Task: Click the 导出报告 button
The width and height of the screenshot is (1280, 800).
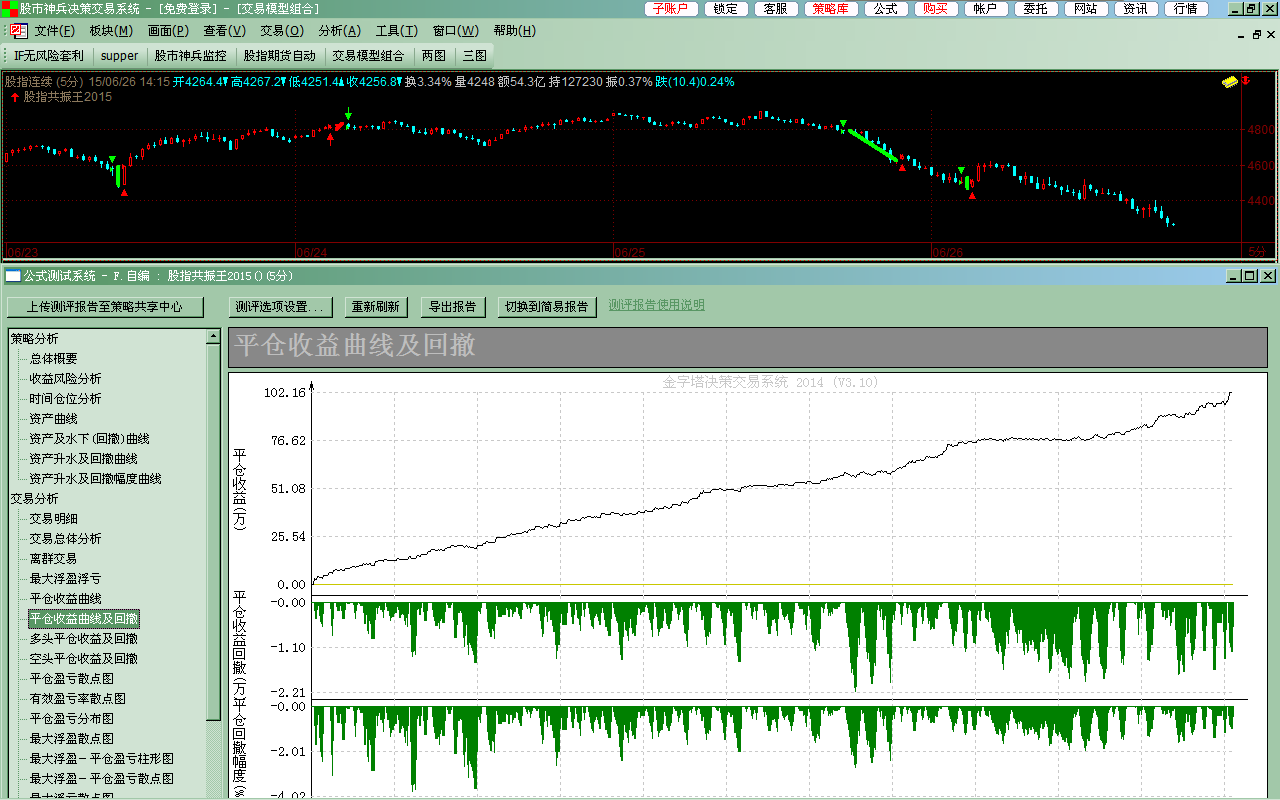Action: coord(452,307)
